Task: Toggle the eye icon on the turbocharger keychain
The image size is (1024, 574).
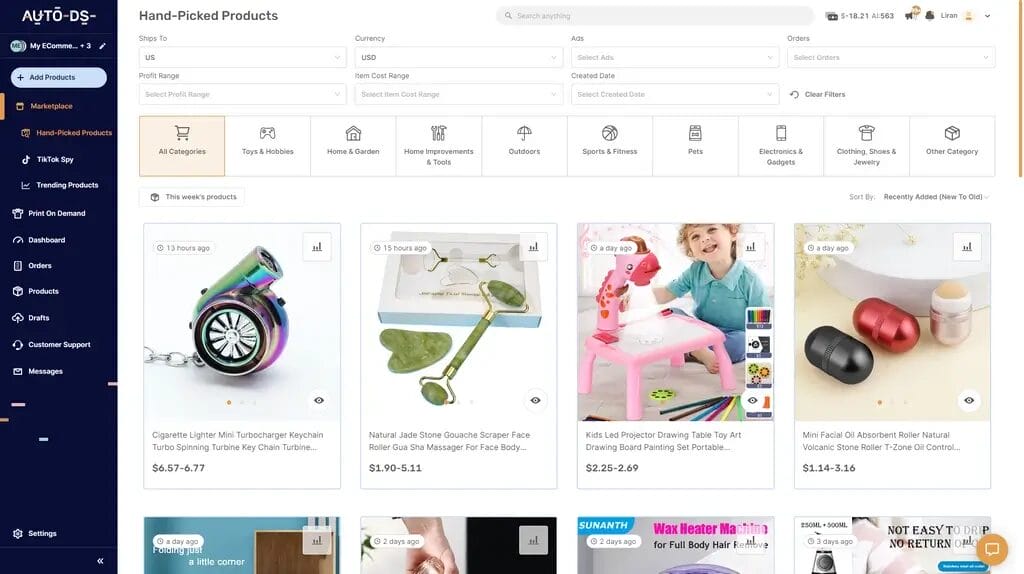Action: coord(319,400)
